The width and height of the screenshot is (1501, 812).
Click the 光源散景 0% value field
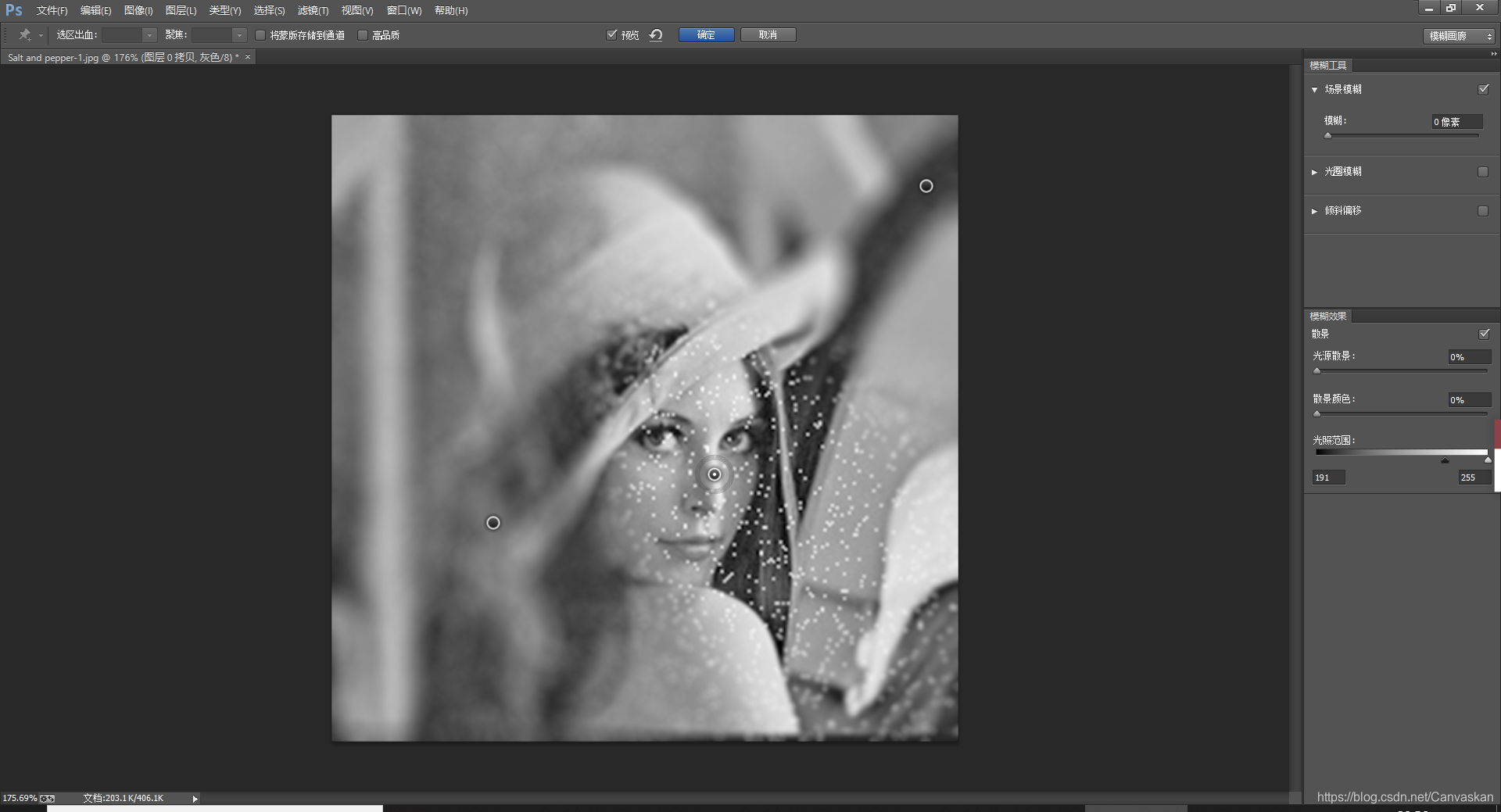click(1469, 357)
